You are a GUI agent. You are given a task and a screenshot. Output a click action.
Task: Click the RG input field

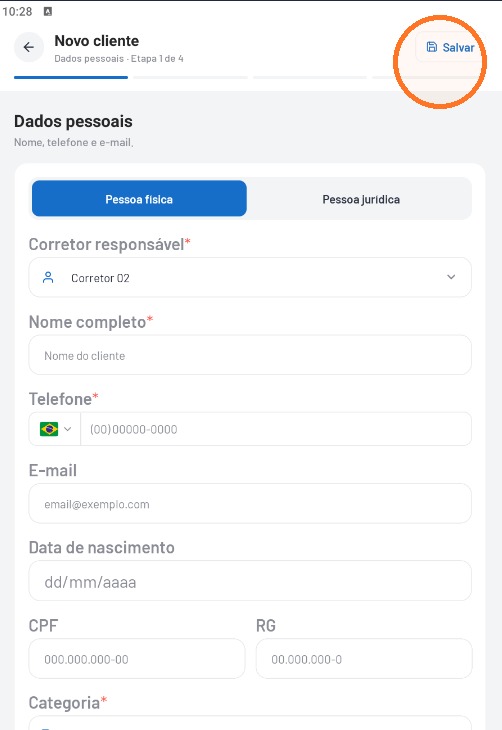(364, 659)
